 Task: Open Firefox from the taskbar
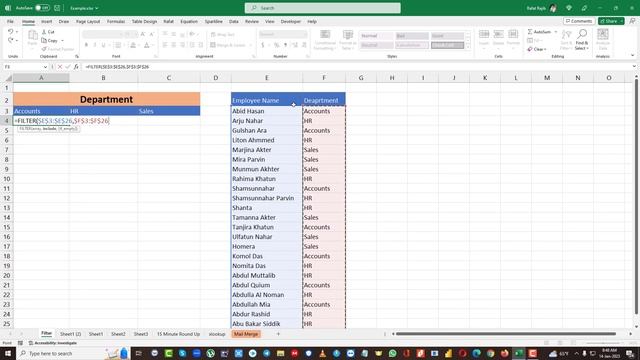(504, 353)
